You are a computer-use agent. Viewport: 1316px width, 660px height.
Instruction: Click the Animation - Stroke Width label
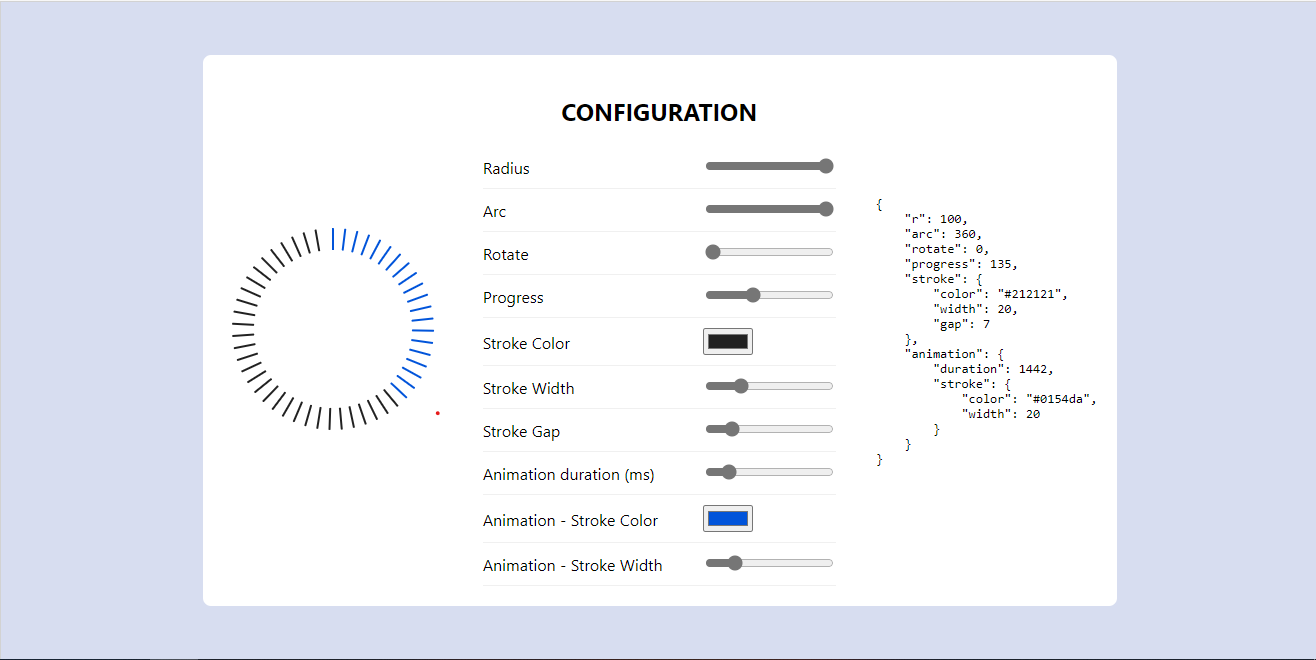click(573, 565)
